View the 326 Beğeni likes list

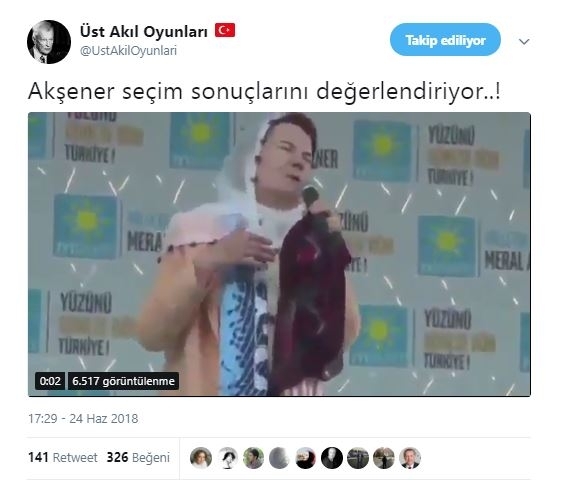tap(138, 458)
